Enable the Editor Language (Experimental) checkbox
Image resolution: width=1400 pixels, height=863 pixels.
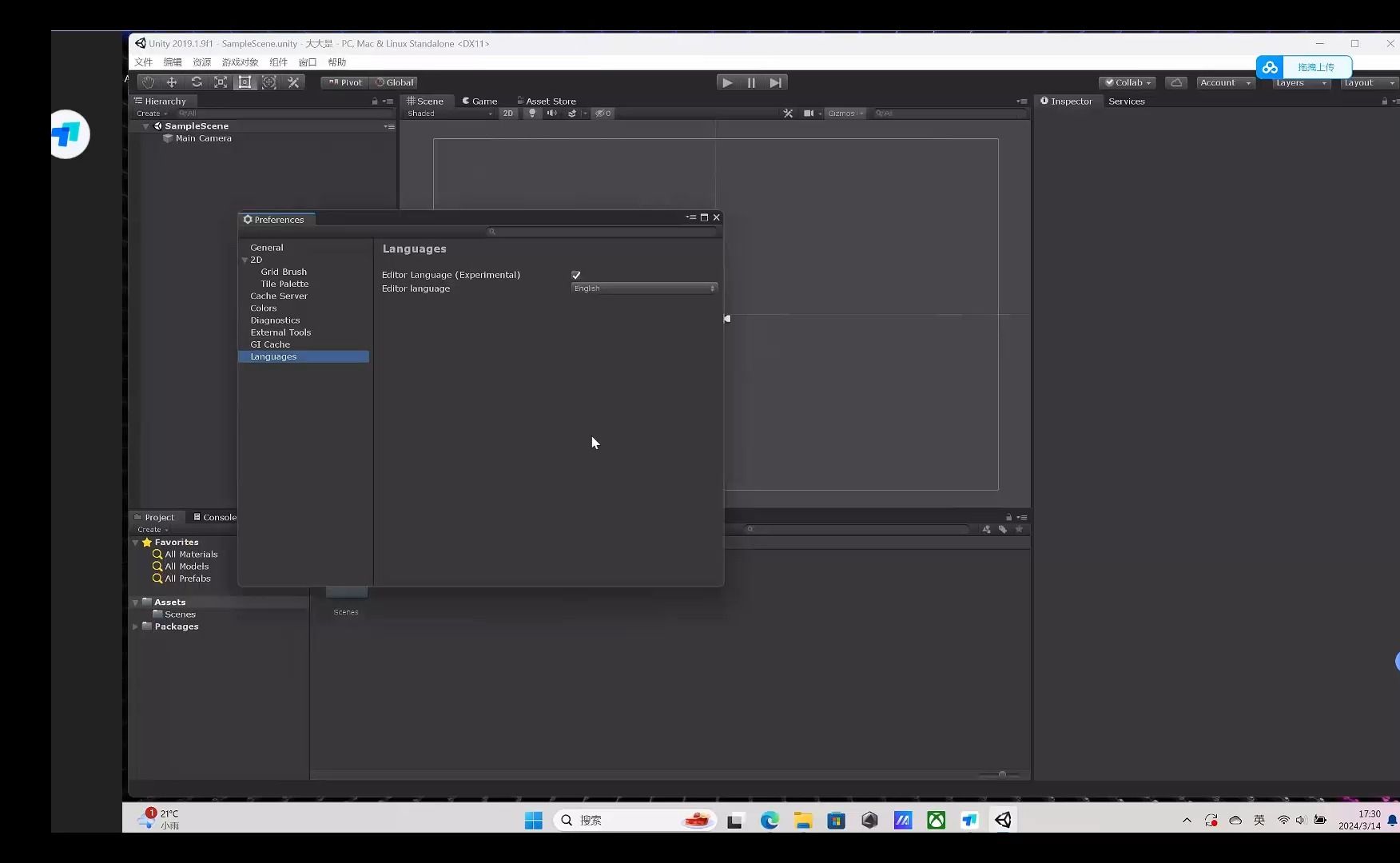pos(576,274)
